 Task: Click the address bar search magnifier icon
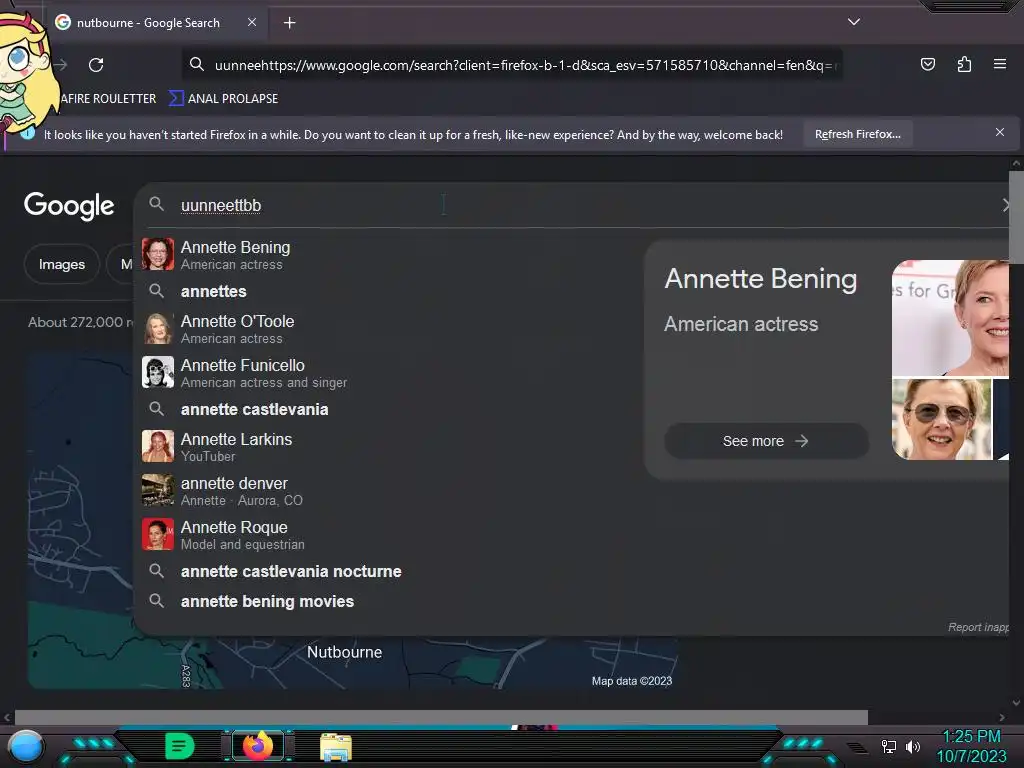click(197, 64)
